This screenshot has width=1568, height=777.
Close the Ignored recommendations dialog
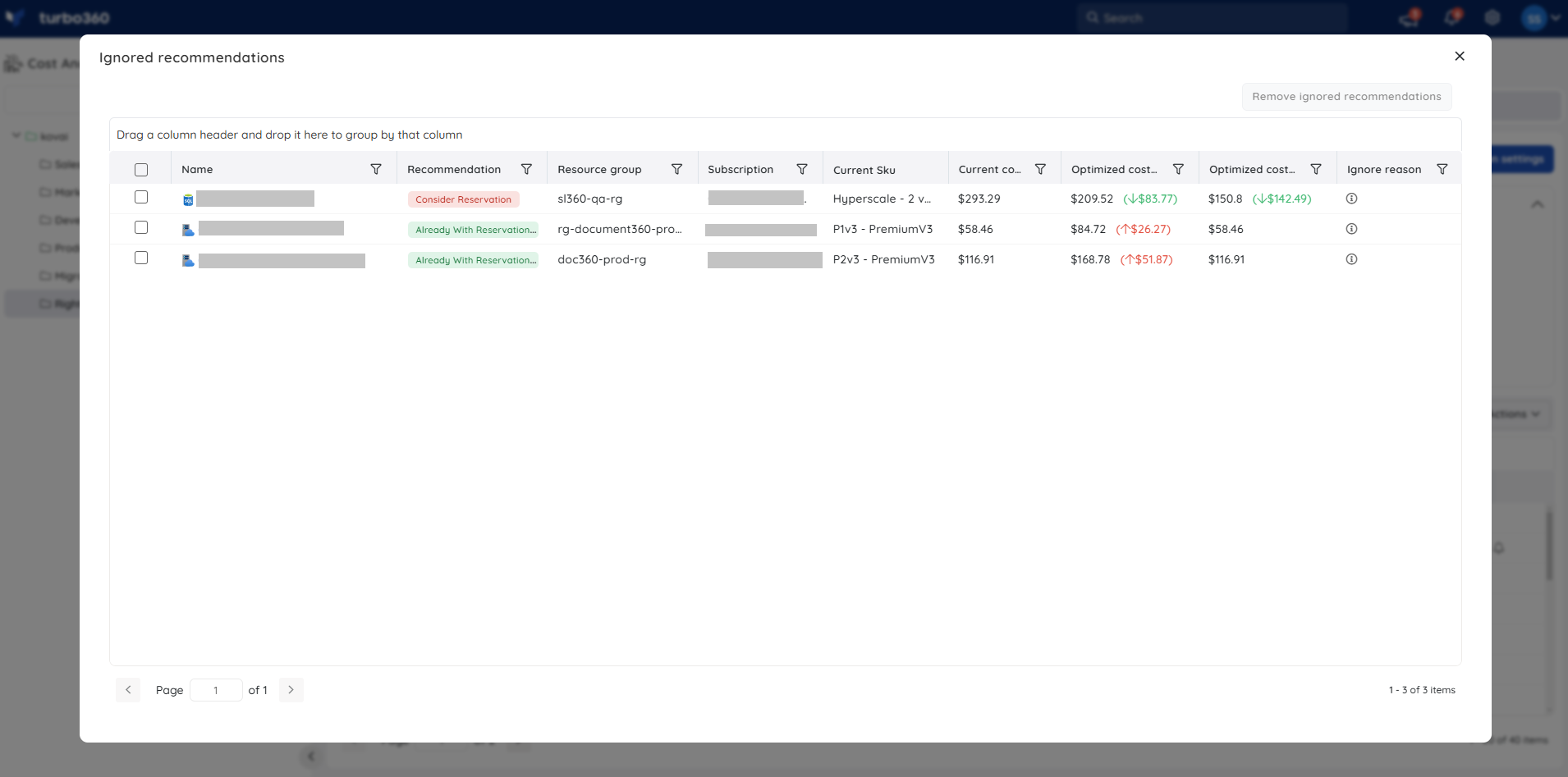tap(1459, 56)
